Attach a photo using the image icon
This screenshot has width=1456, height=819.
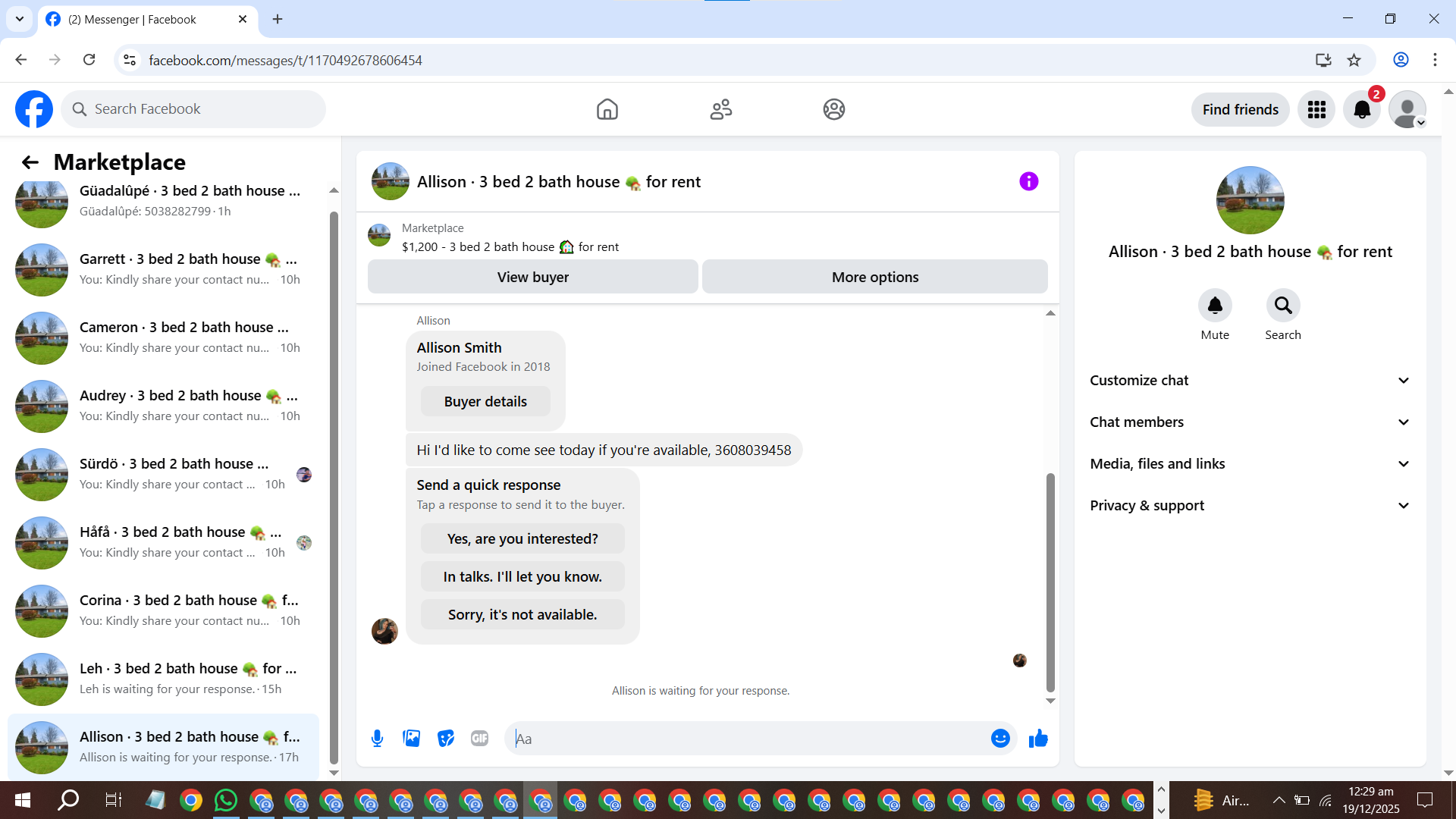pyautogui.click(x=411, y=738)
